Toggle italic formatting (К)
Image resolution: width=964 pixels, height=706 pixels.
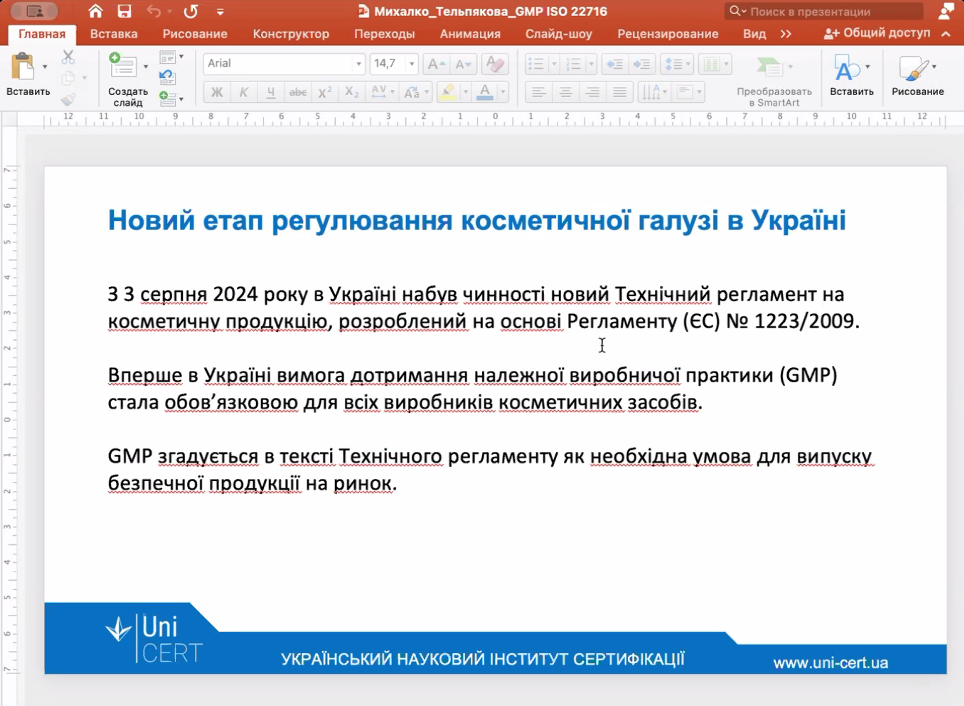[x=244, y=93]
